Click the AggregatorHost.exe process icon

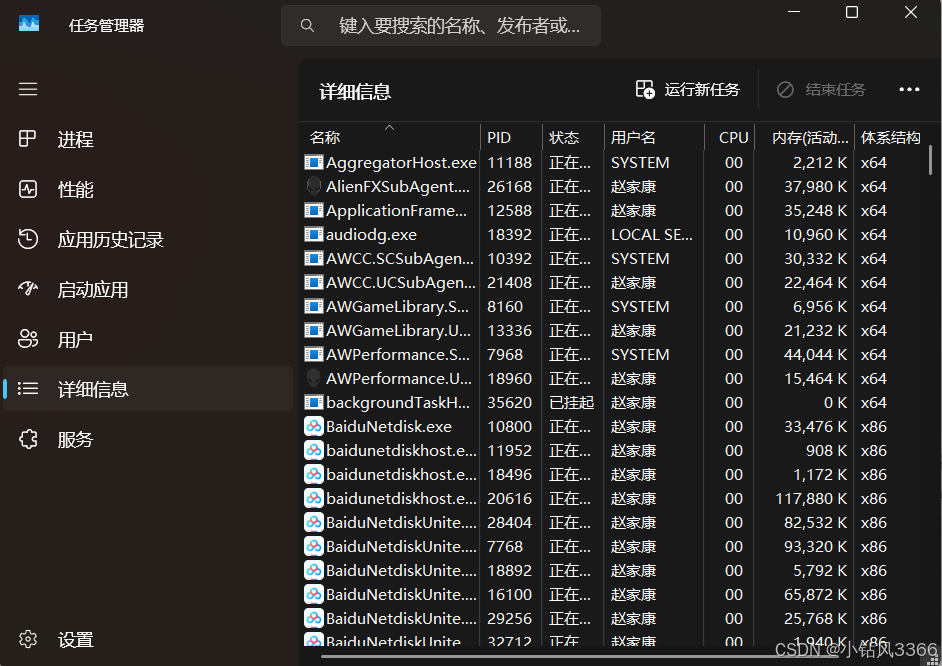(x=314, y=162)
